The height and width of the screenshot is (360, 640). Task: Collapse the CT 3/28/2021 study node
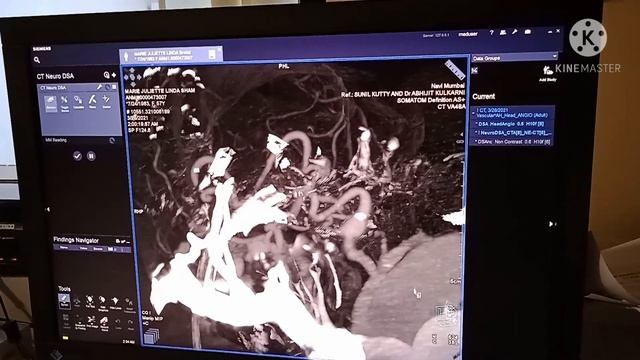click(x=473, y=112)
